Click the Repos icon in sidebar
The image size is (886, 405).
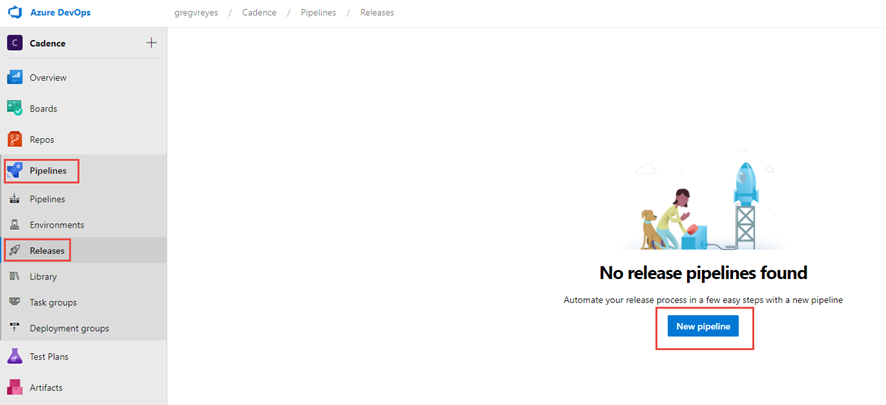[x=15, y=140]
